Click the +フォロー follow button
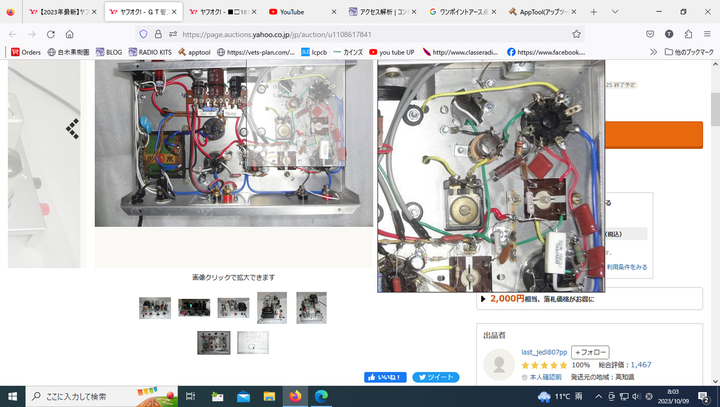Viewport: 720px width, 407px height. pyautogui.click(x=590, y=352)
